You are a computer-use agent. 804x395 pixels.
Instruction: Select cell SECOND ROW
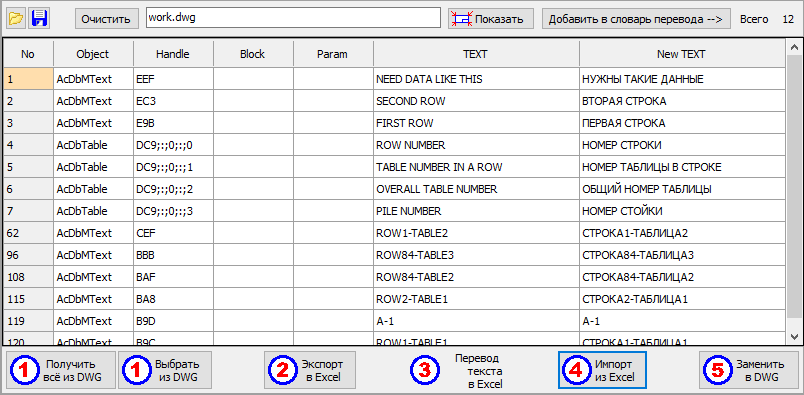476,101
